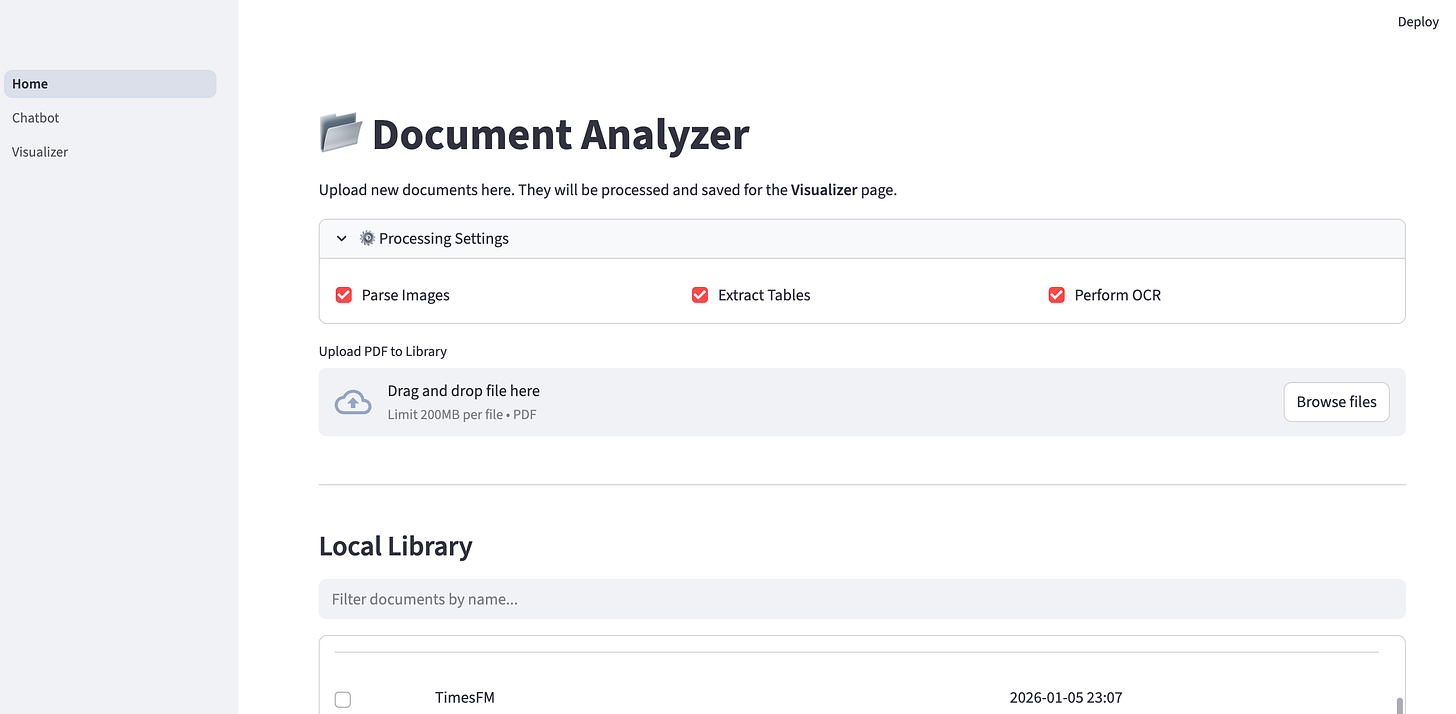Viewport: 1456px width, 714px height.
Task: Select the TimesFM document checkbox
Action: pyautogui.click(x=343, y=699)
